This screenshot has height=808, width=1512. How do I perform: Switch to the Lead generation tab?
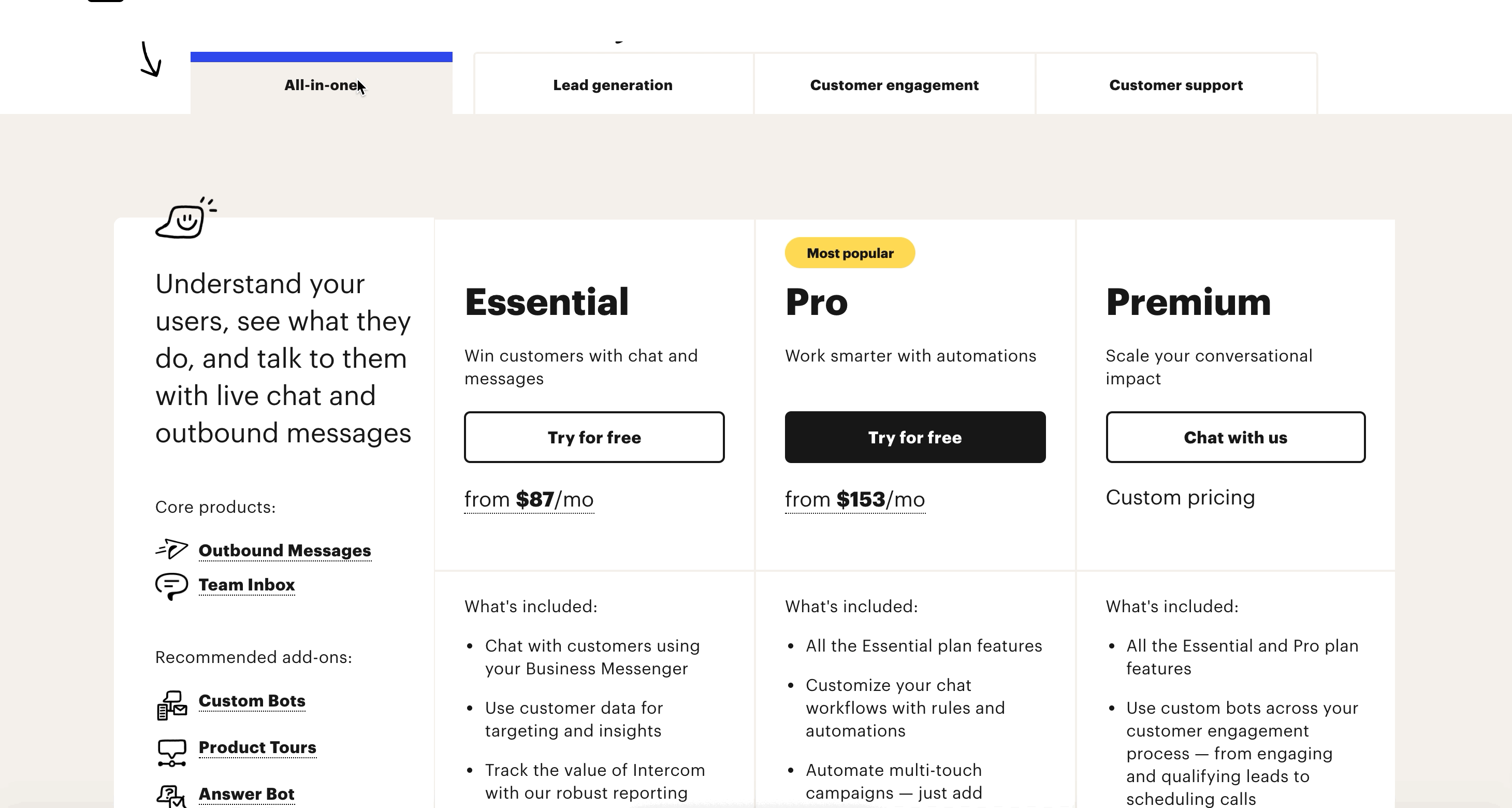pos(613,85)
